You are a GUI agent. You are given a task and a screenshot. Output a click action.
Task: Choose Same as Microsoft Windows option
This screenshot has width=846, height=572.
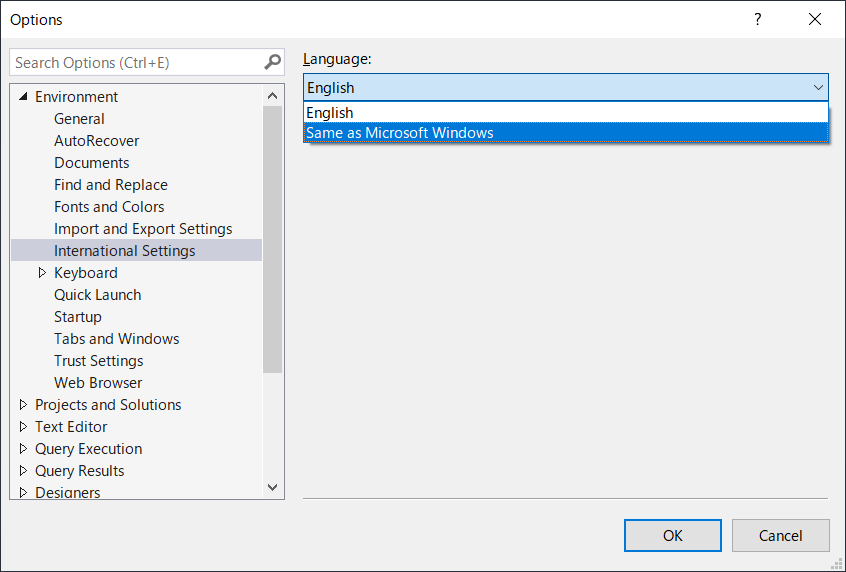[565, 133]
